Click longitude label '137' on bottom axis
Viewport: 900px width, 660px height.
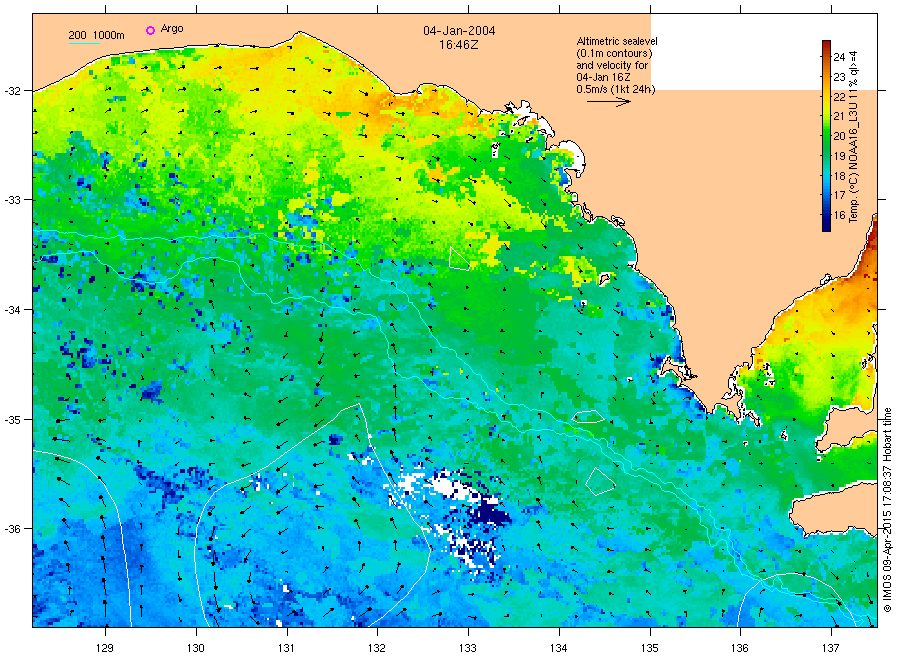[831, 648]
